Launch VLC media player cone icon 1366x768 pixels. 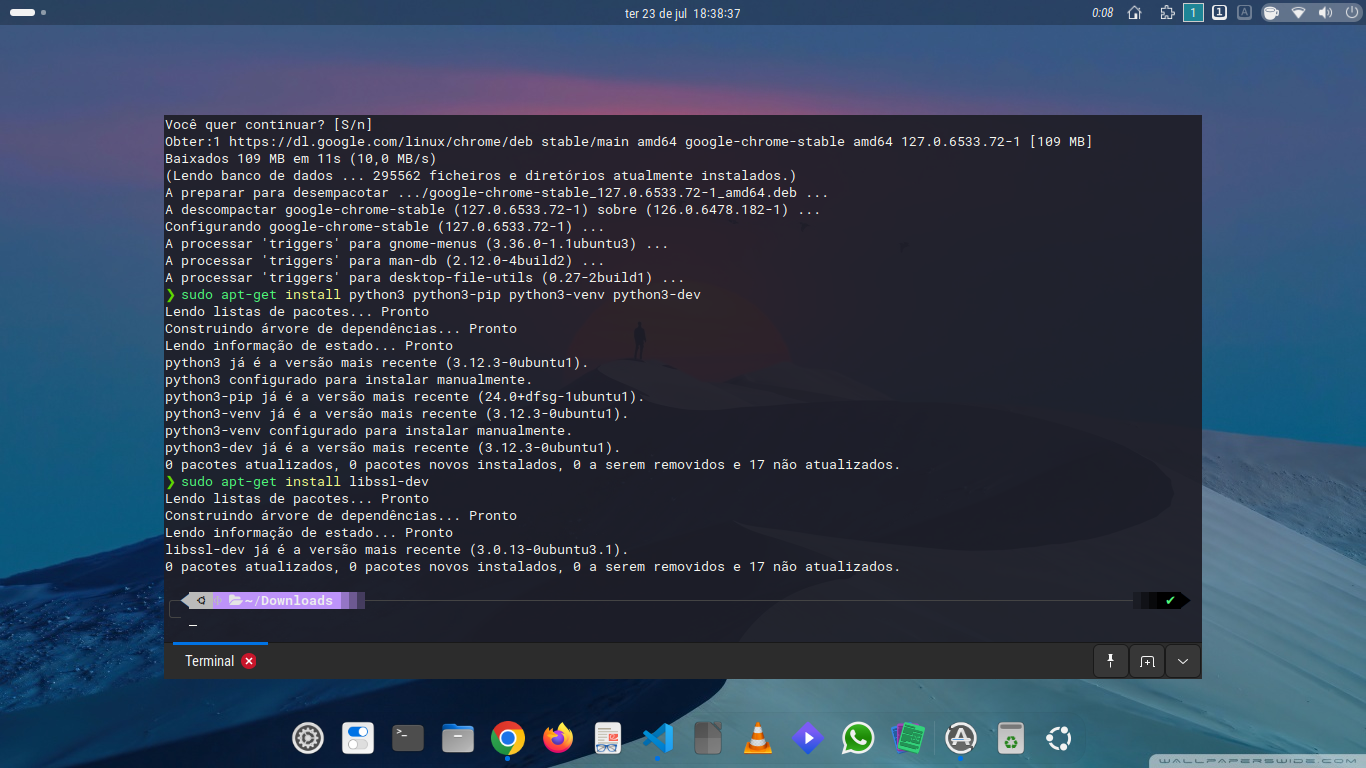[758, 739]
